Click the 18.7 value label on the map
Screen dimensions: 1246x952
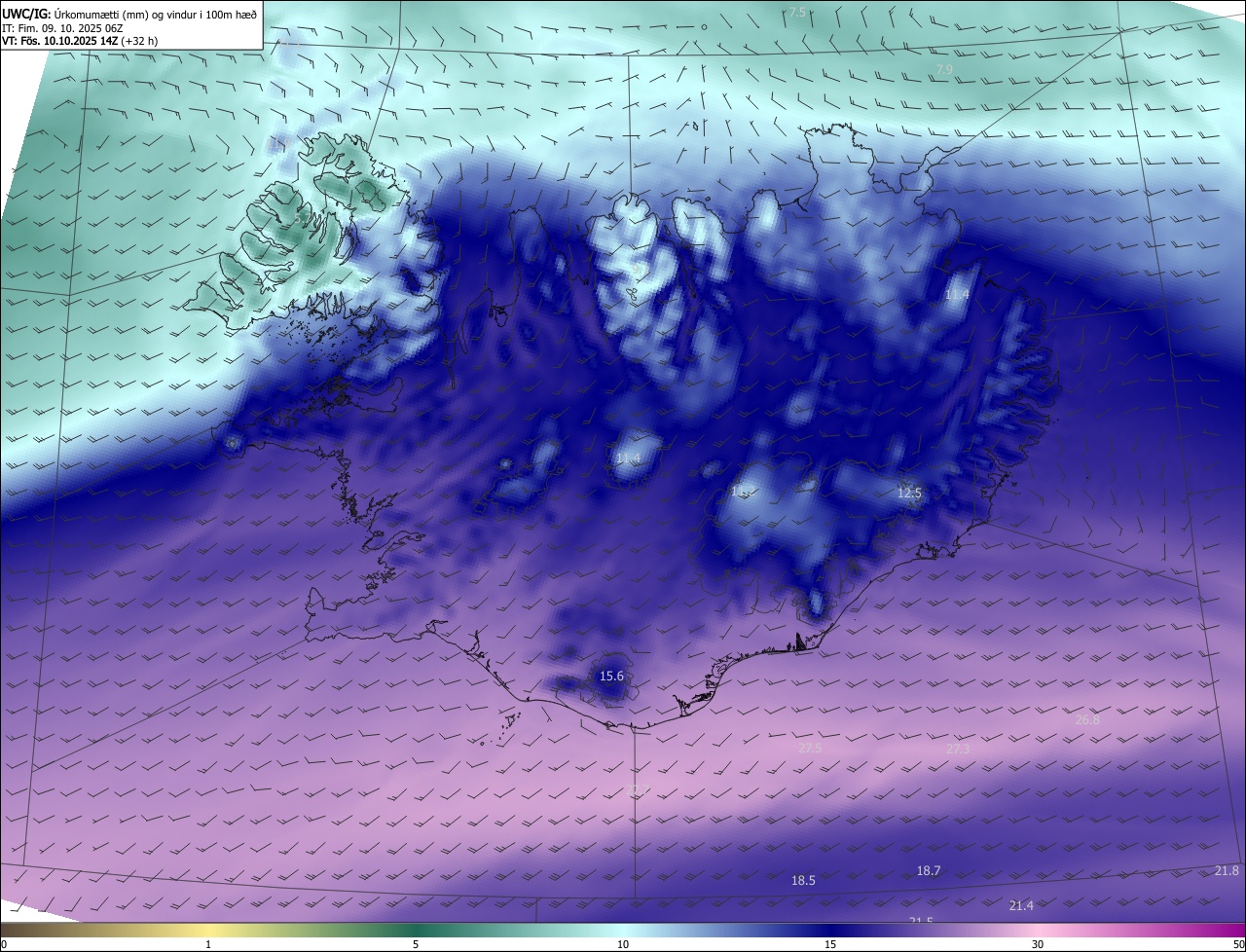929,870
